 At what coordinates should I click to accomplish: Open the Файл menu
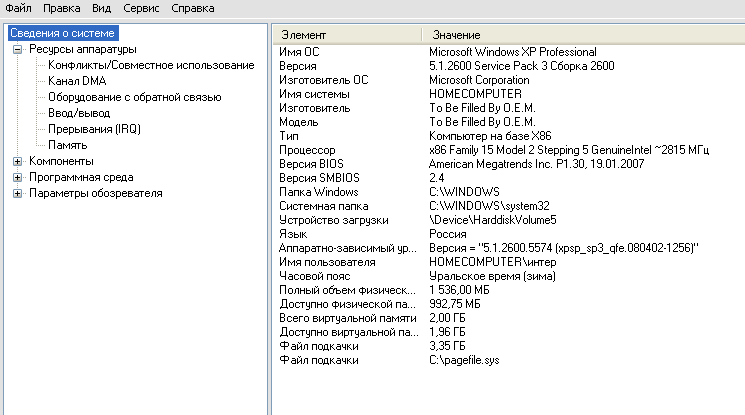point(19,9)
